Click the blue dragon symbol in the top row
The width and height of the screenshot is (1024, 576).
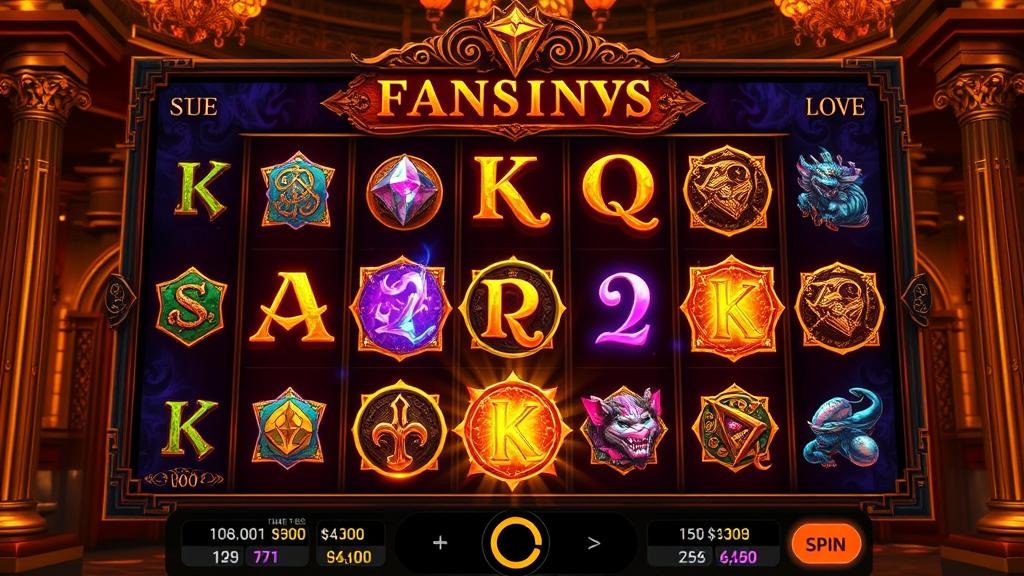pyautogui.click(x=833, y=189)
